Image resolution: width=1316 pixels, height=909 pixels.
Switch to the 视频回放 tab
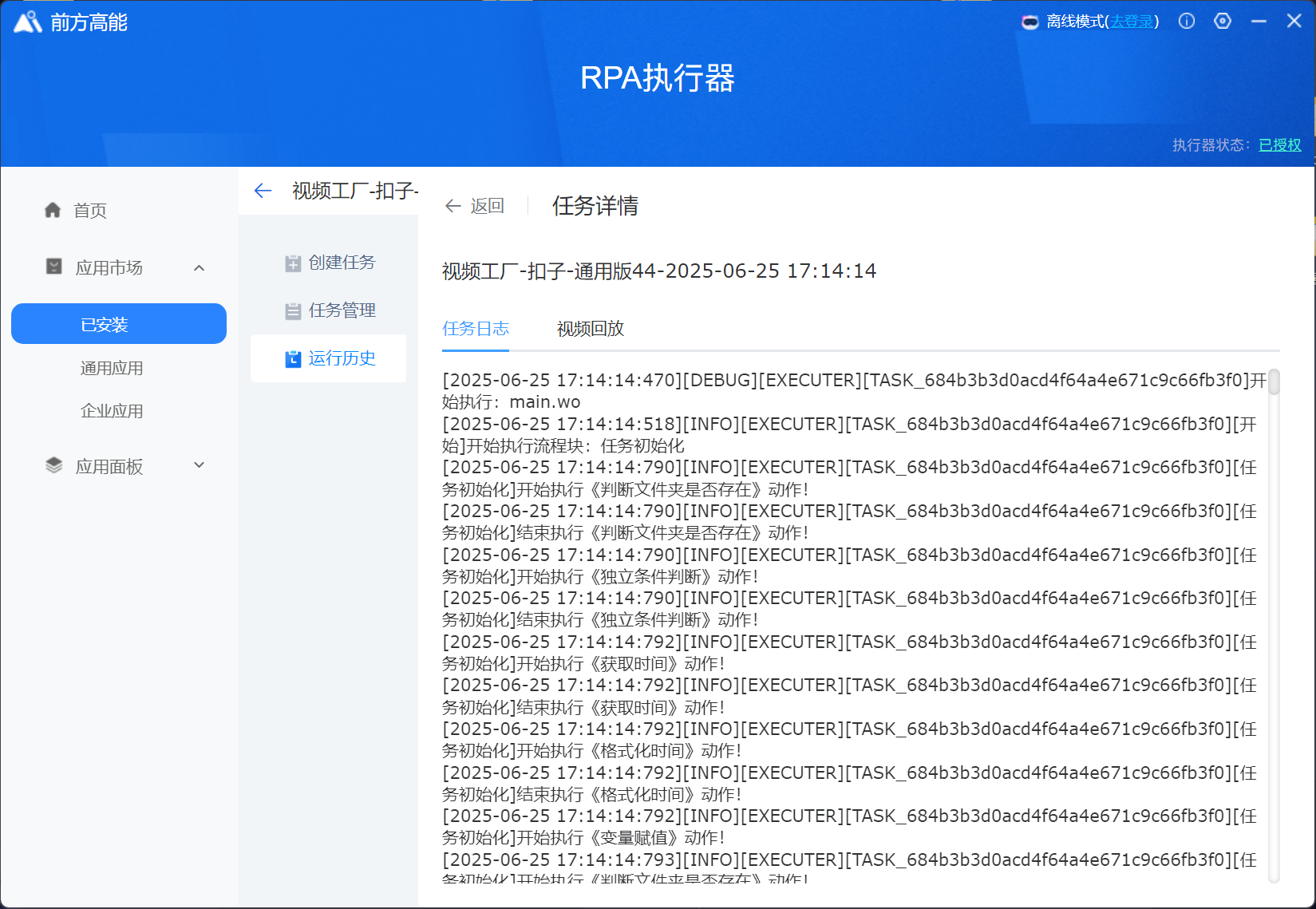point(590,329)
